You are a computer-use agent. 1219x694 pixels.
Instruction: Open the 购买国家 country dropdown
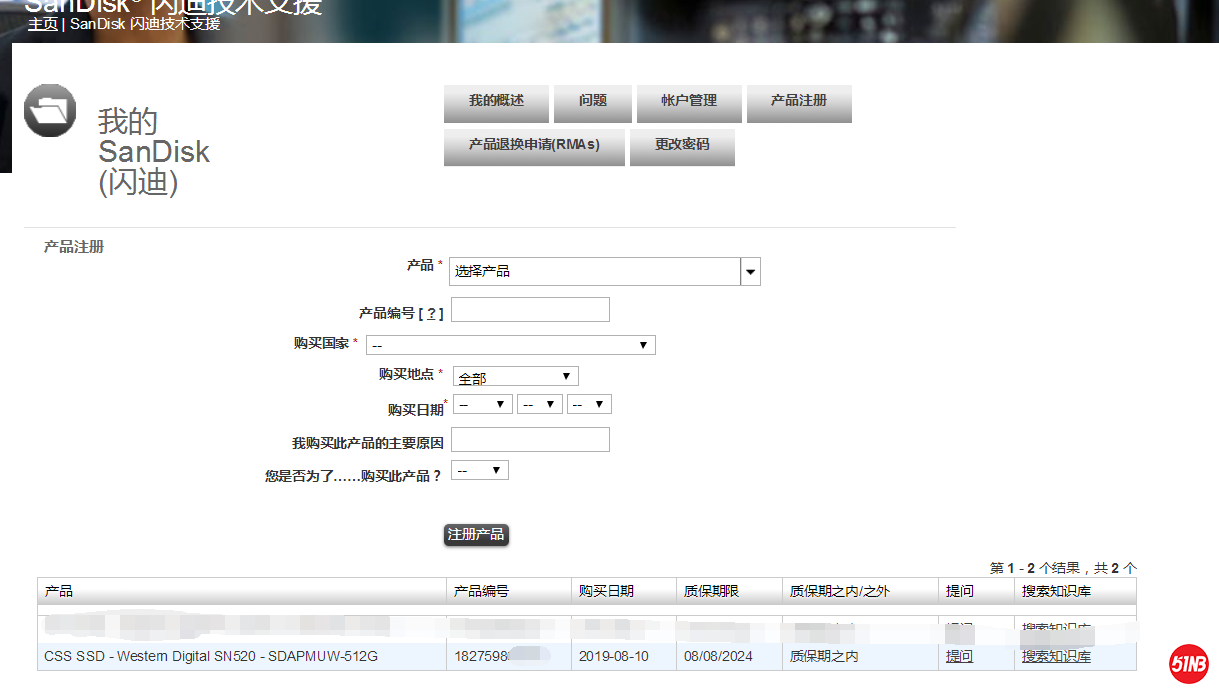coord(510,345)
